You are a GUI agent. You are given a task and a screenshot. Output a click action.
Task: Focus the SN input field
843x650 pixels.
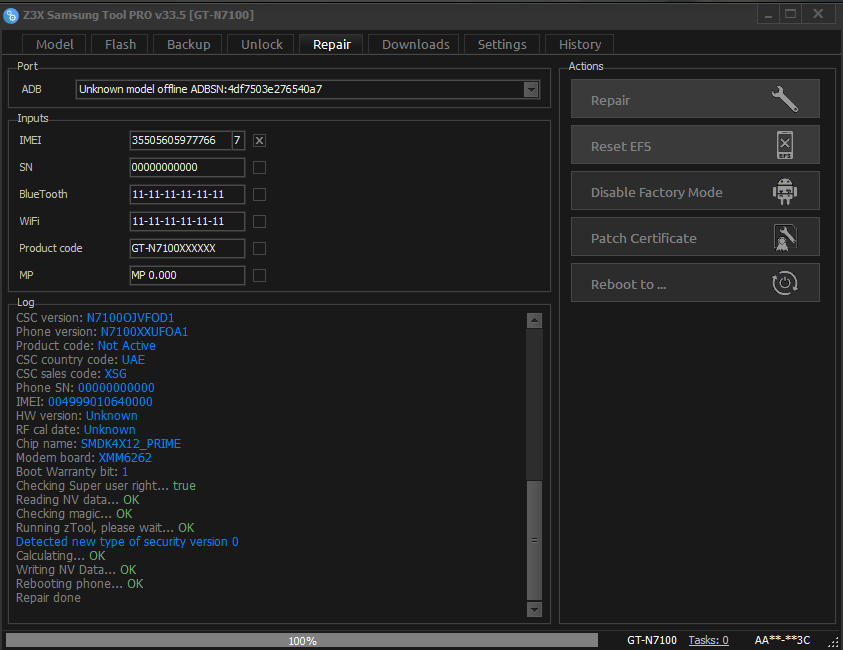point(187,168)
